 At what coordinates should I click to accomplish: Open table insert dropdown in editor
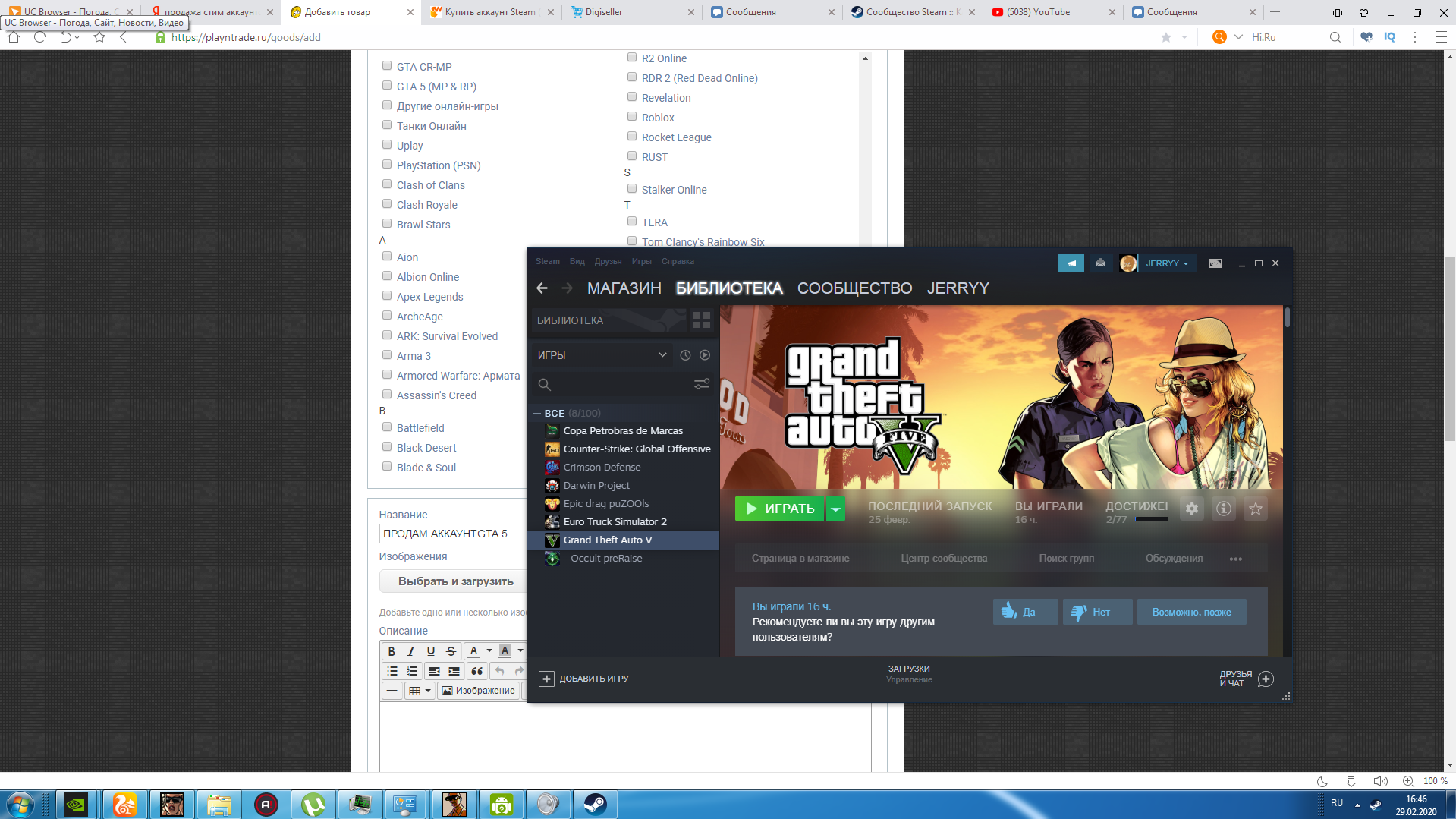pyautogui.click(x=420, y=691)
